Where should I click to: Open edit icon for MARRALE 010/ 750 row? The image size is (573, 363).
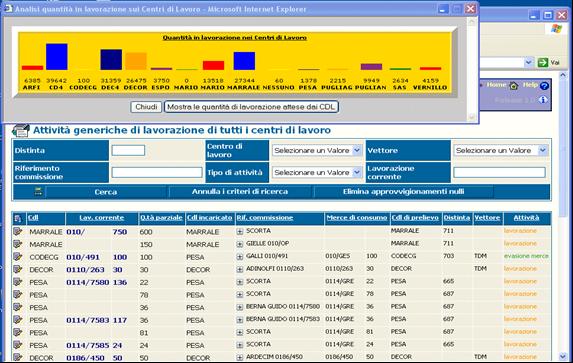(18, 231)
